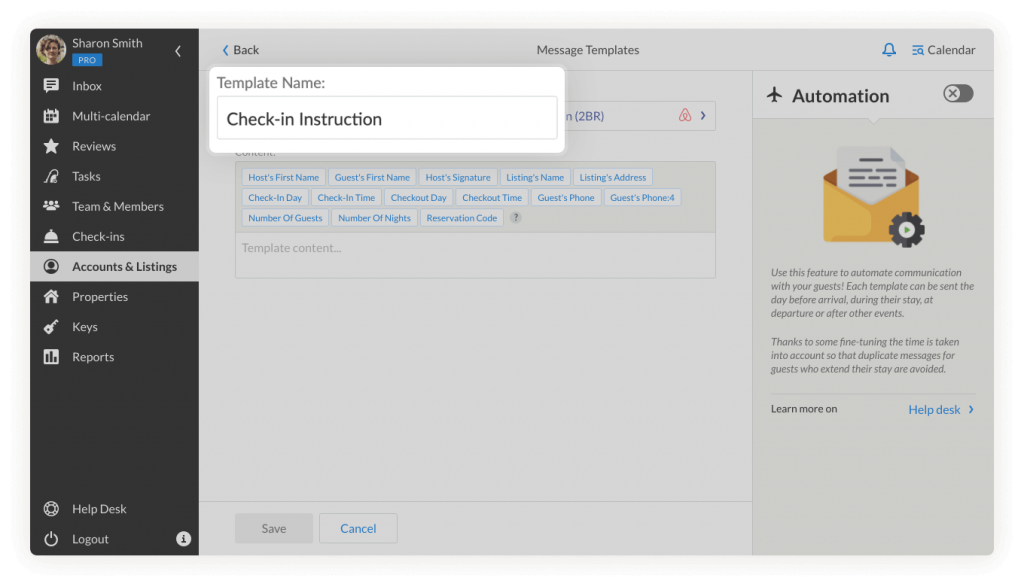Enable the Automation toggle switch
The height and width of the screenshot is (587, 1024).
tap(956, 93)
